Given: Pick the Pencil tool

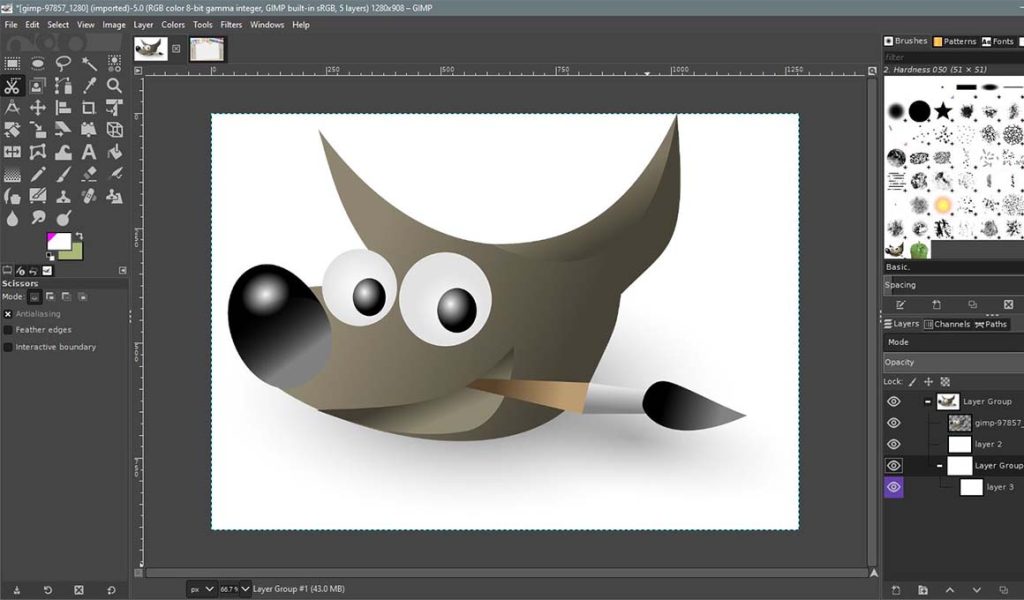Looking at the screenshot, I should click(x=38, y=174).
